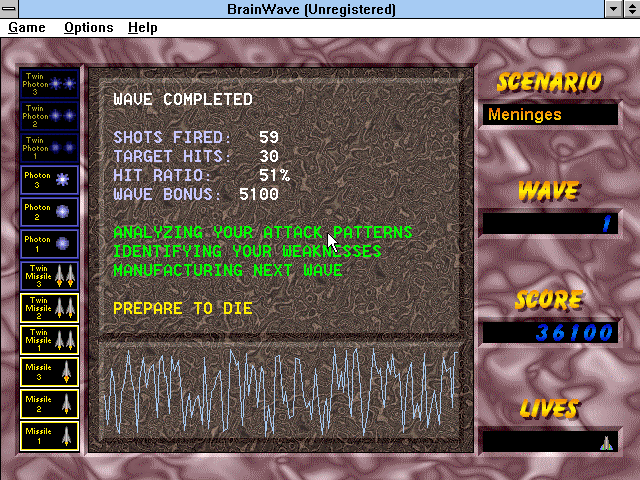Viewport: 640px width, 480px height.
Task: Click the 36100 score display
Action: point(550,332)
